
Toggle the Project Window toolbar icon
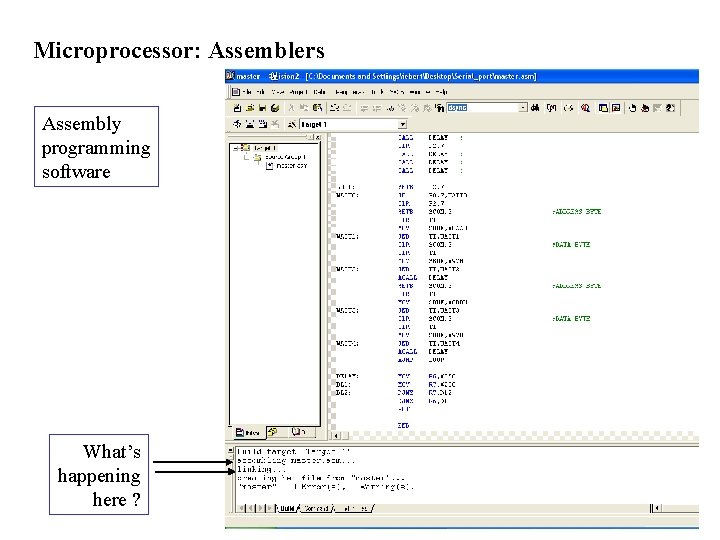(603, 108)
